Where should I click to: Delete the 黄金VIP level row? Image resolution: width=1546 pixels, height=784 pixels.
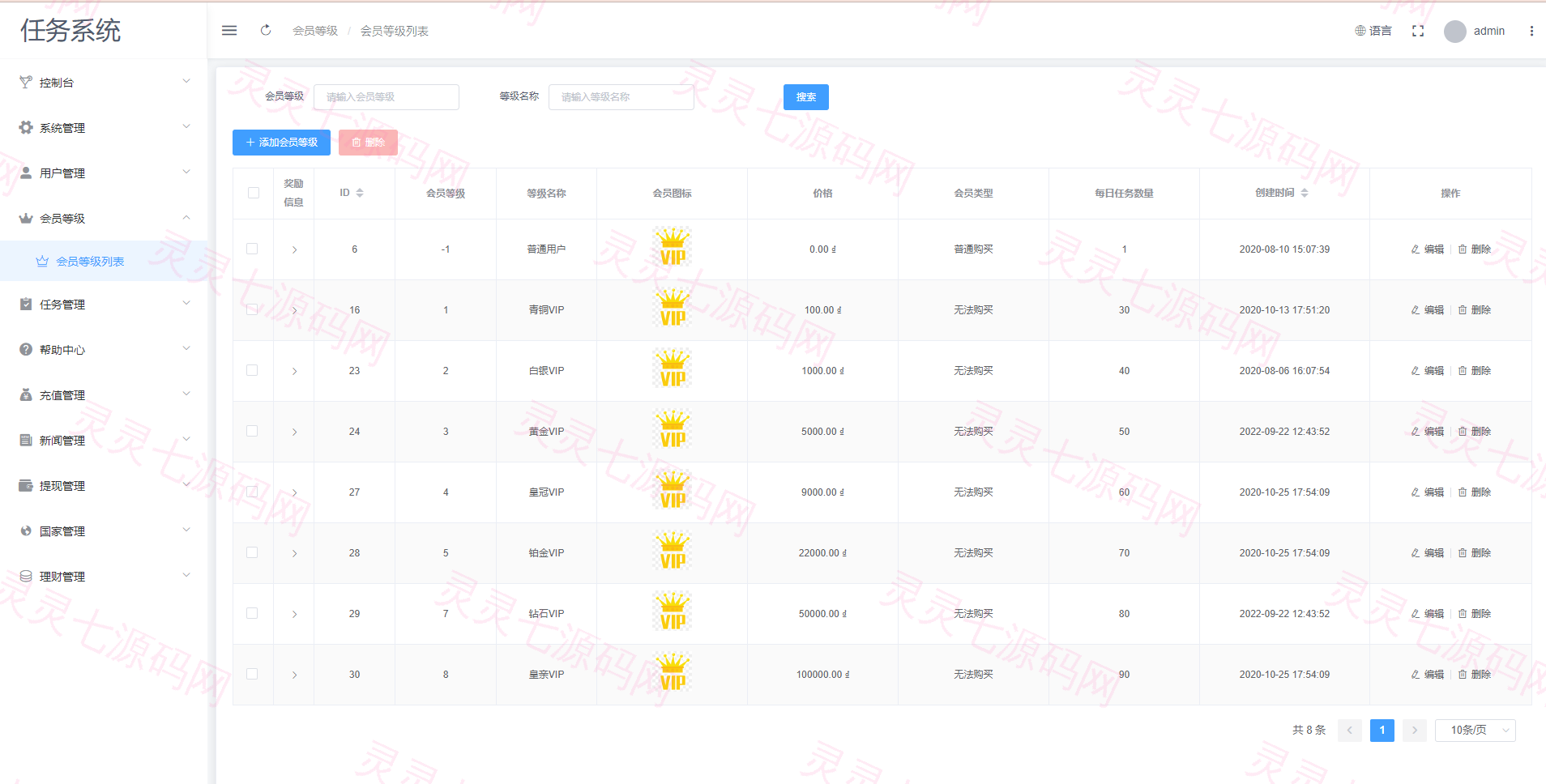pyautogui.click(x=1475, y=432)
